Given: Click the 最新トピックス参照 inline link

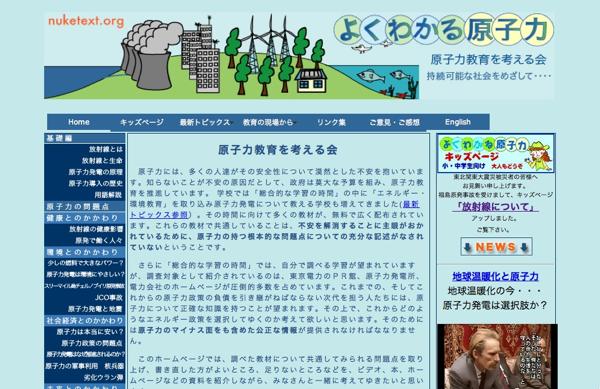Looking at the screenshot, I should [274, 209].
